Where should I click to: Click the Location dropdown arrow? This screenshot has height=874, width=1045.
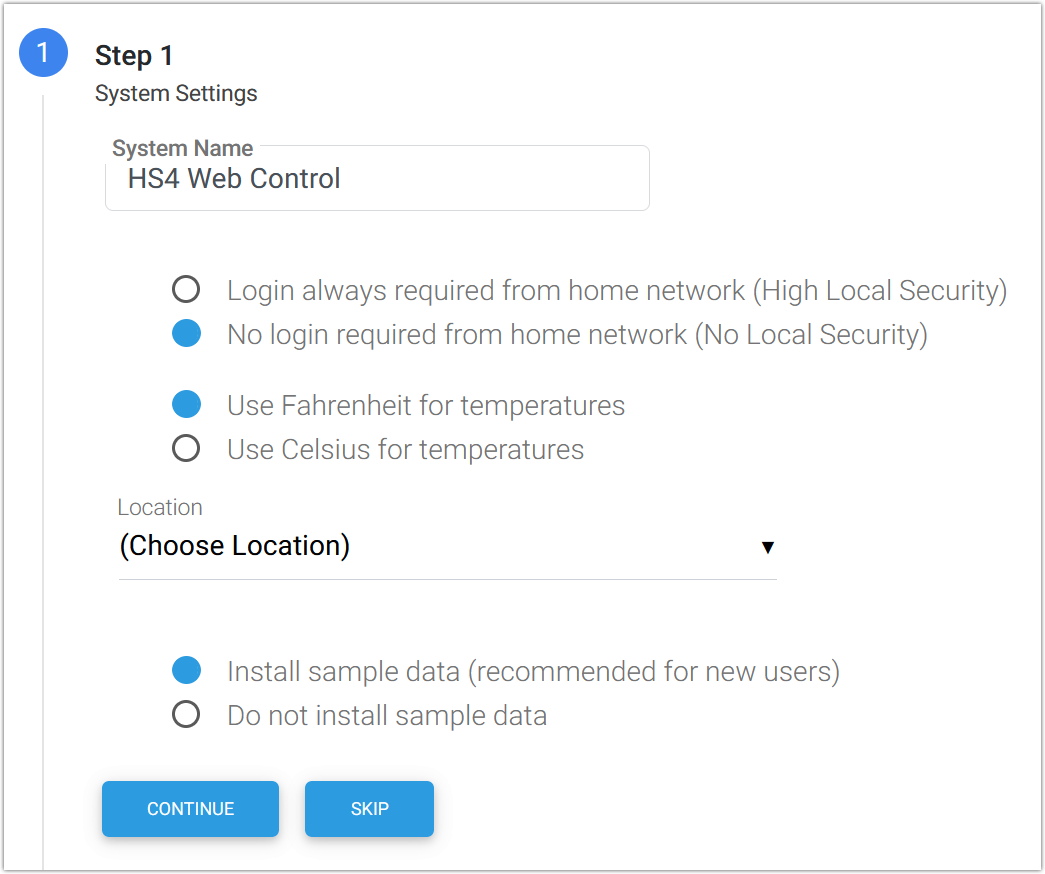coord(767,547)
